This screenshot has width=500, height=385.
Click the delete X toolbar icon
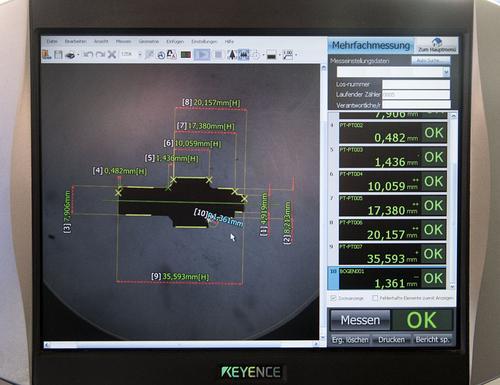click(112, 54)
